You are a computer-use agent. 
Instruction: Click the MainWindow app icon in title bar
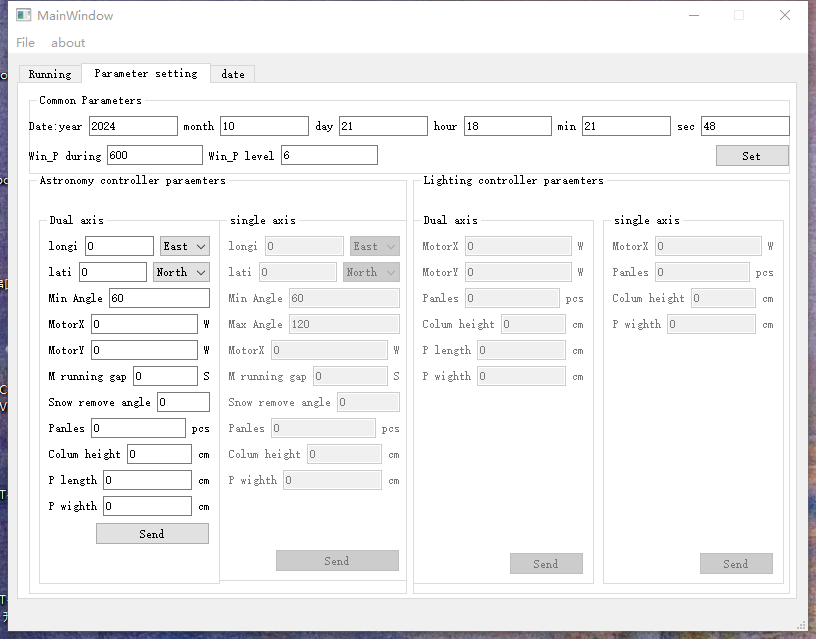[x=23, y=16]
